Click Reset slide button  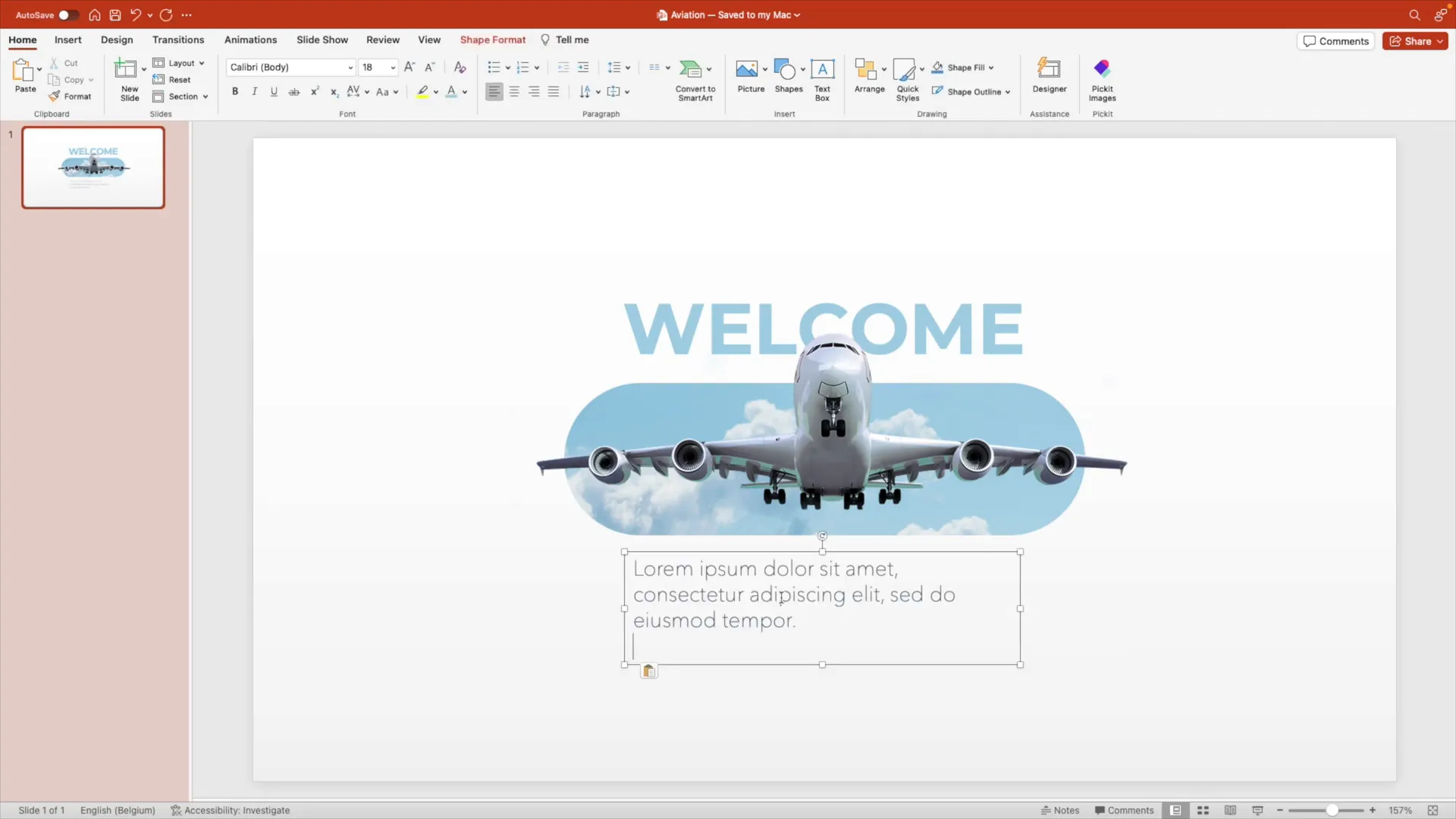(x=172, y=80)
